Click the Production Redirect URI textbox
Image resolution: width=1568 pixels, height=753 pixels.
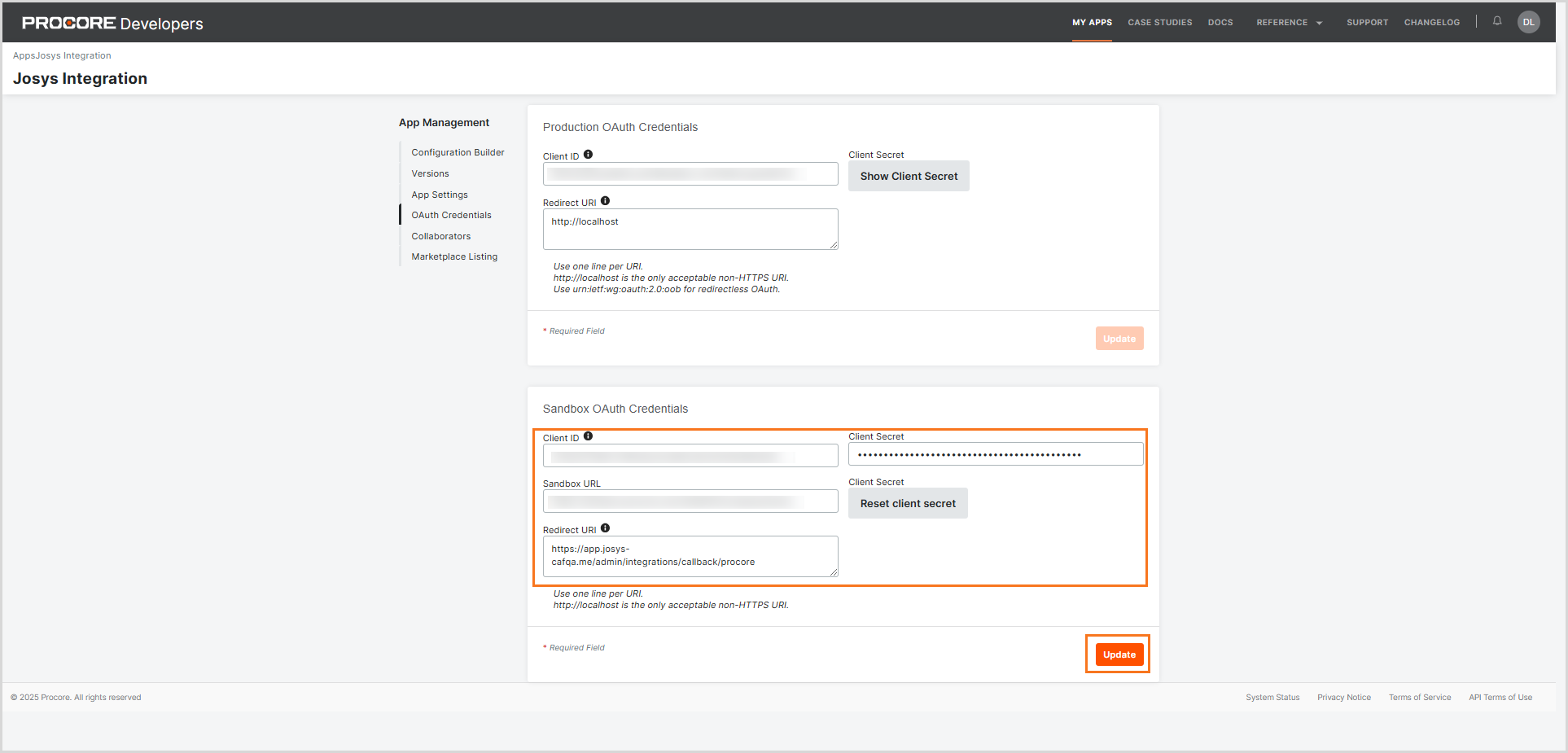690,230
